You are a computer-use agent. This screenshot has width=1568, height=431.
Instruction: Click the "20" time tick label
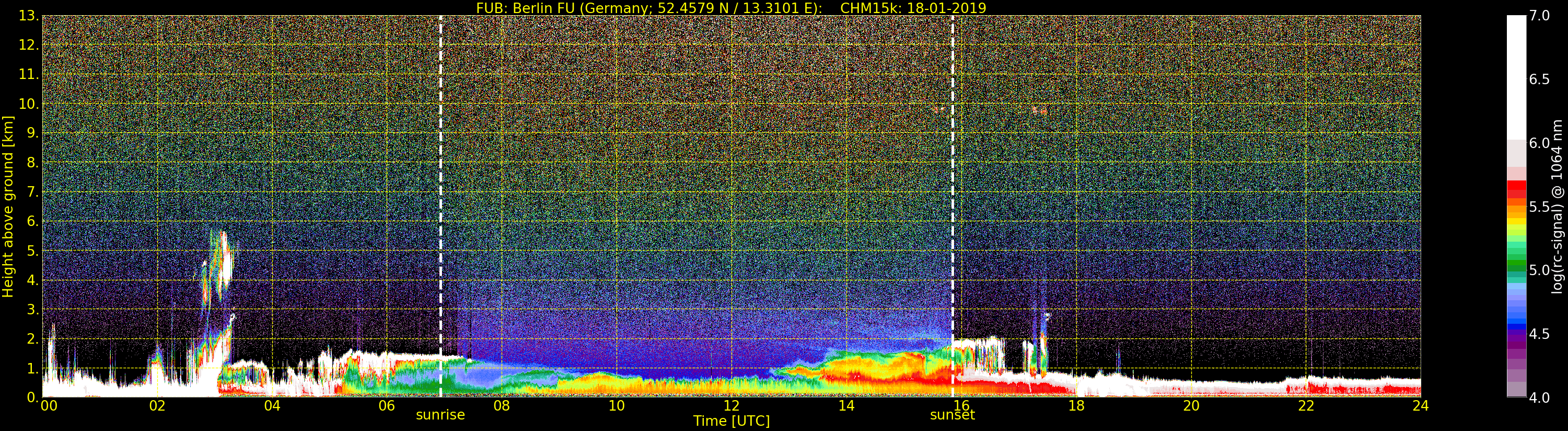pos(1191,406)
